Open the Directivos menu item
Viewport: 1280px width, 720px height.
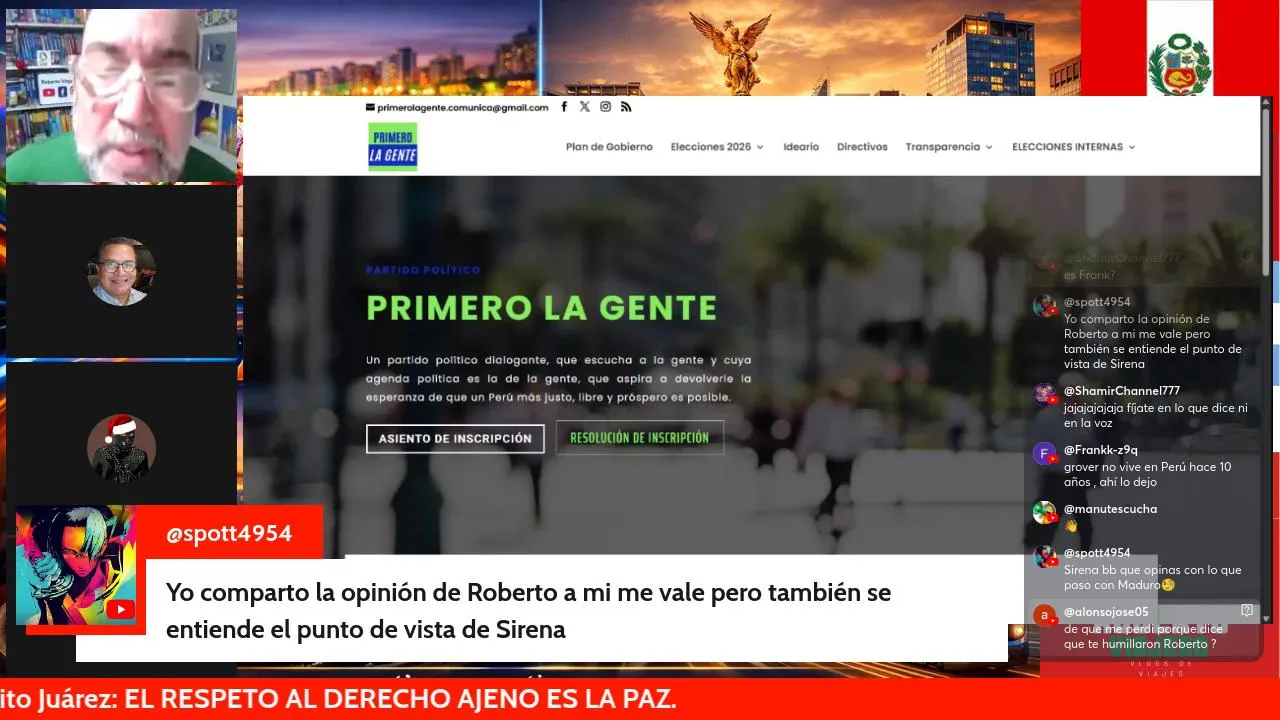click(862, 147)
